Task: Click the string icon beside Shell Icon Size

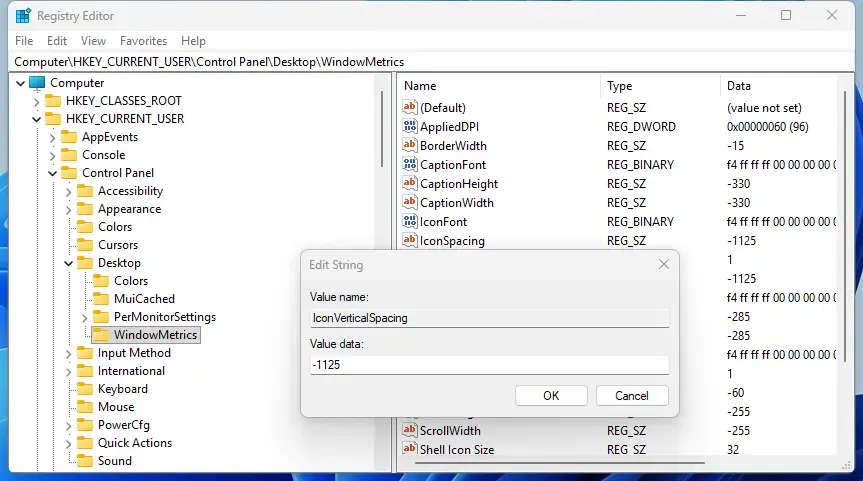Action: (x=409, y=449)
